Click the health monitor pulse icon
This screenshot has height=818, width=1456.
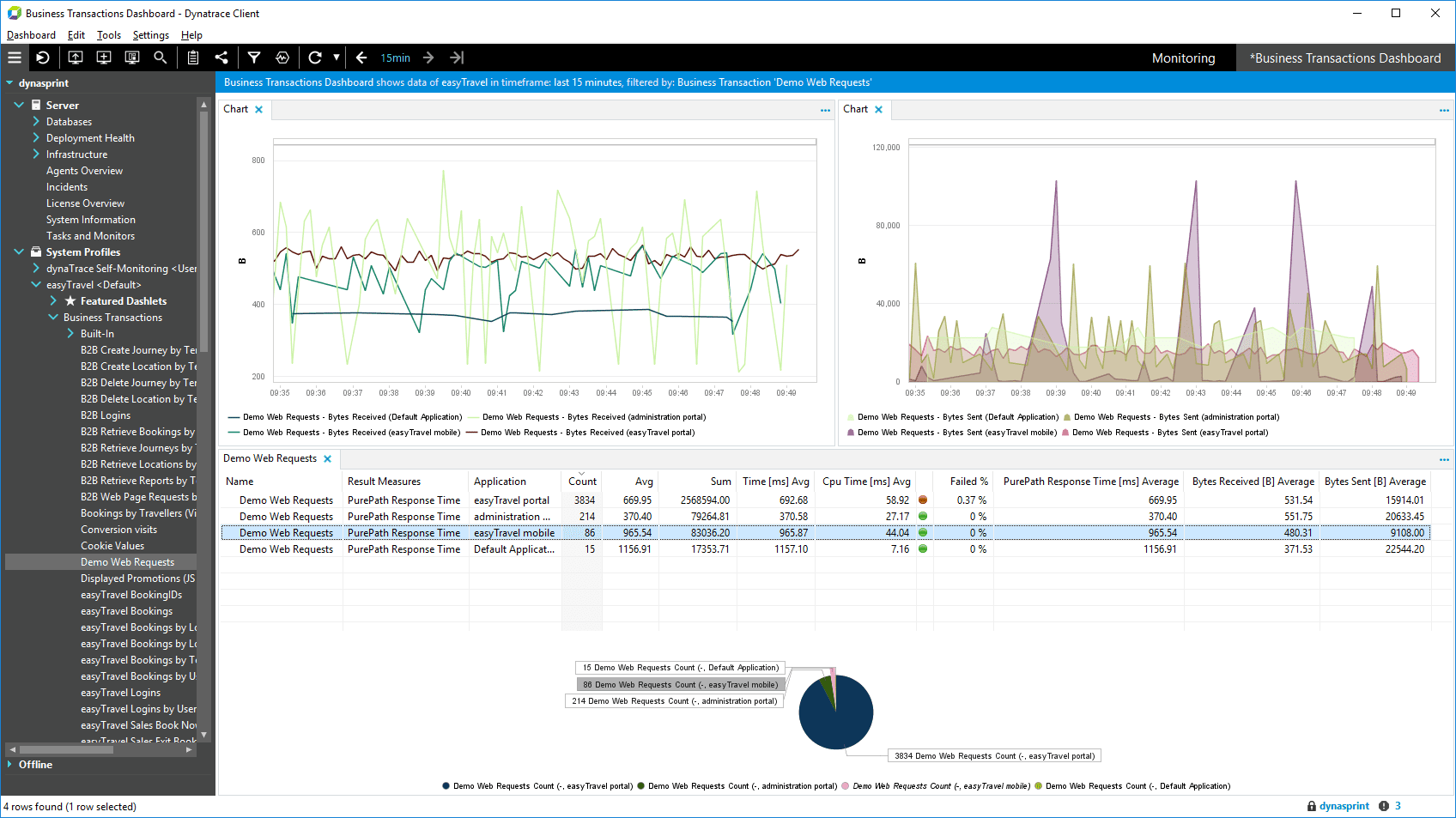pyautogui.click(x=282, y=58)
